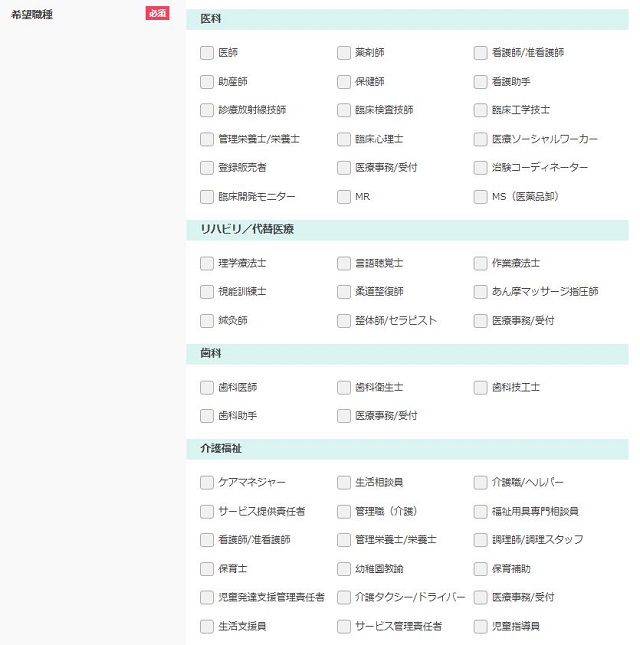The height and width of the screenshot is (645, 640).
Task: Enable the 視能訓練士 checkbox
Action: 206,292
